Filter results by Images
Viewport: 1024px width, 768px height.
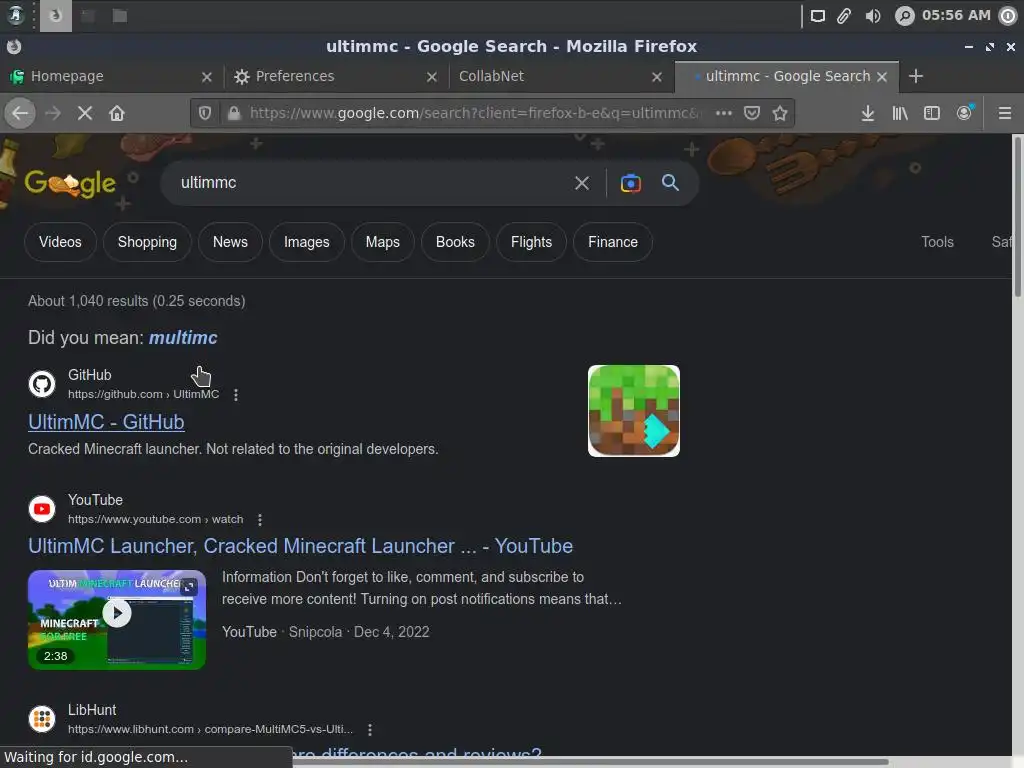pos(306,242)
